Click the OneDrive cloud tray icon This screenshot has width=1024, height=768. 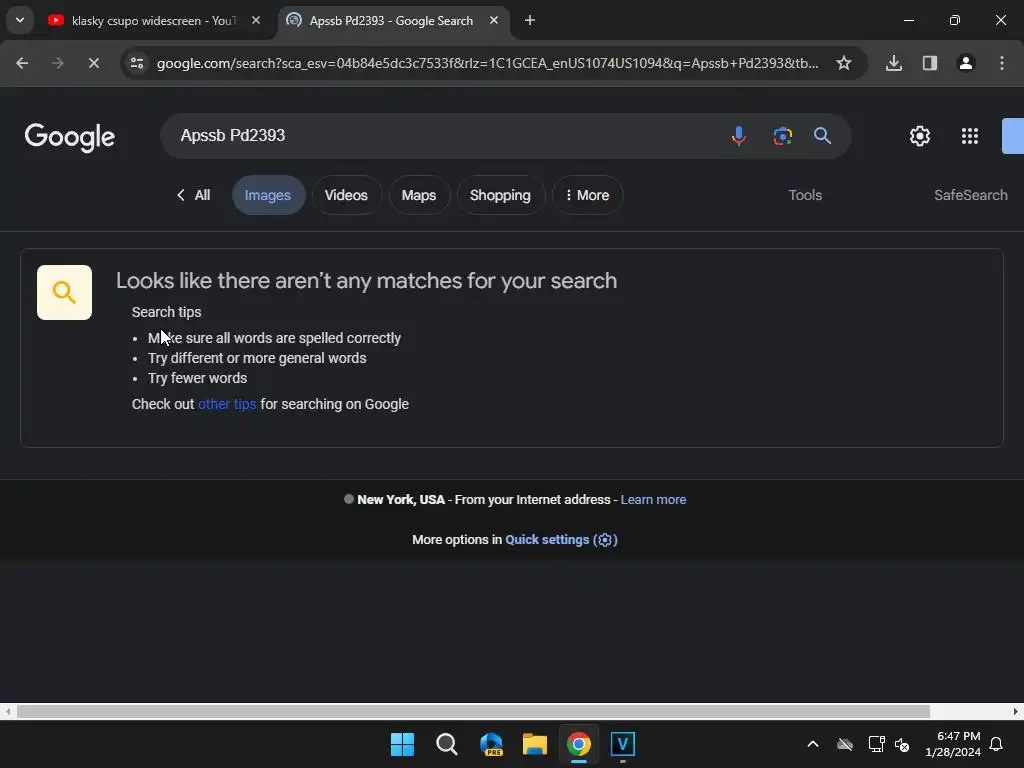[845, 744]
